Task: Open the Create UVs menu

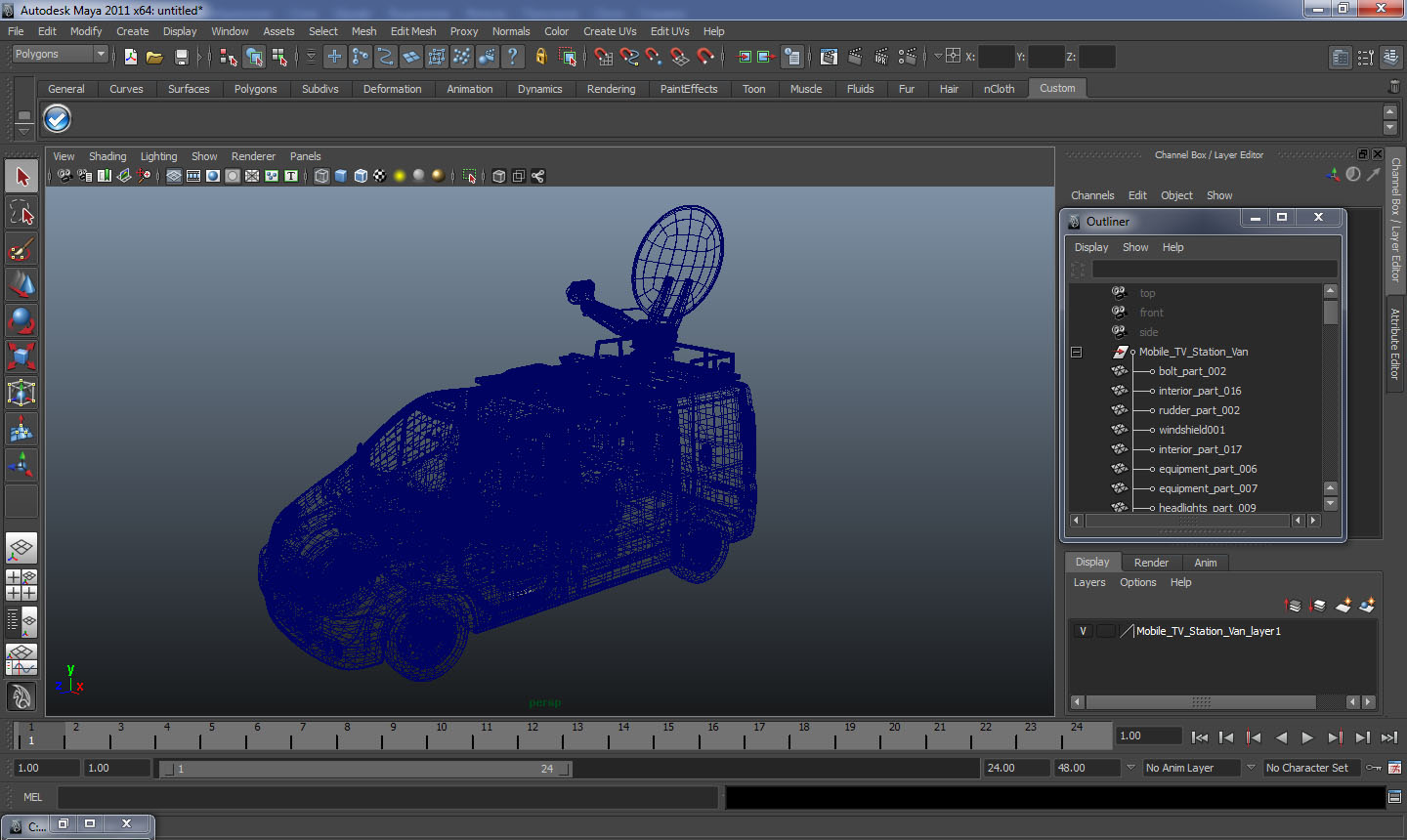Action: coord(610,31)
